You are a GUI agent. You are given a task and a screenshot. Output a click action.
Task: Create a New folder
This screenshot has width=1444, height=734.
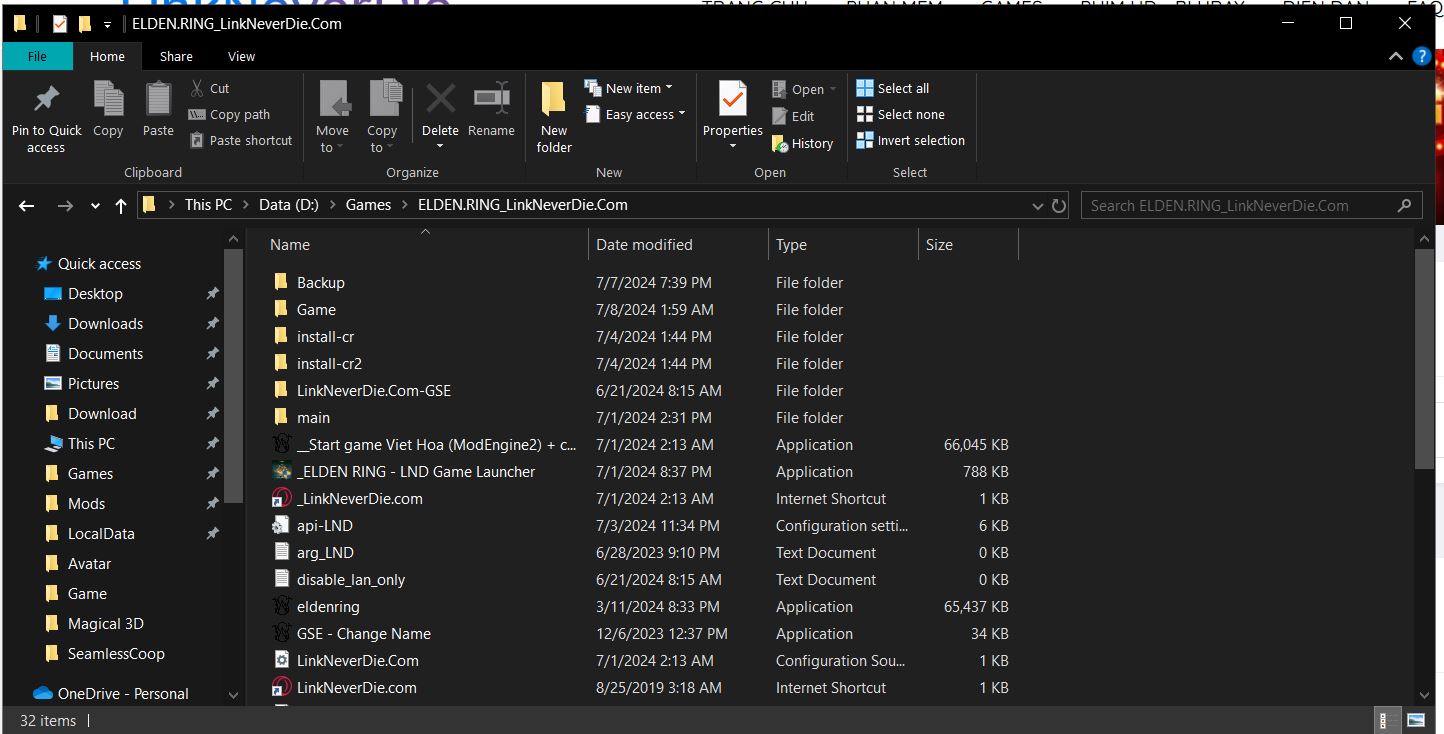[x=553, y=117]
